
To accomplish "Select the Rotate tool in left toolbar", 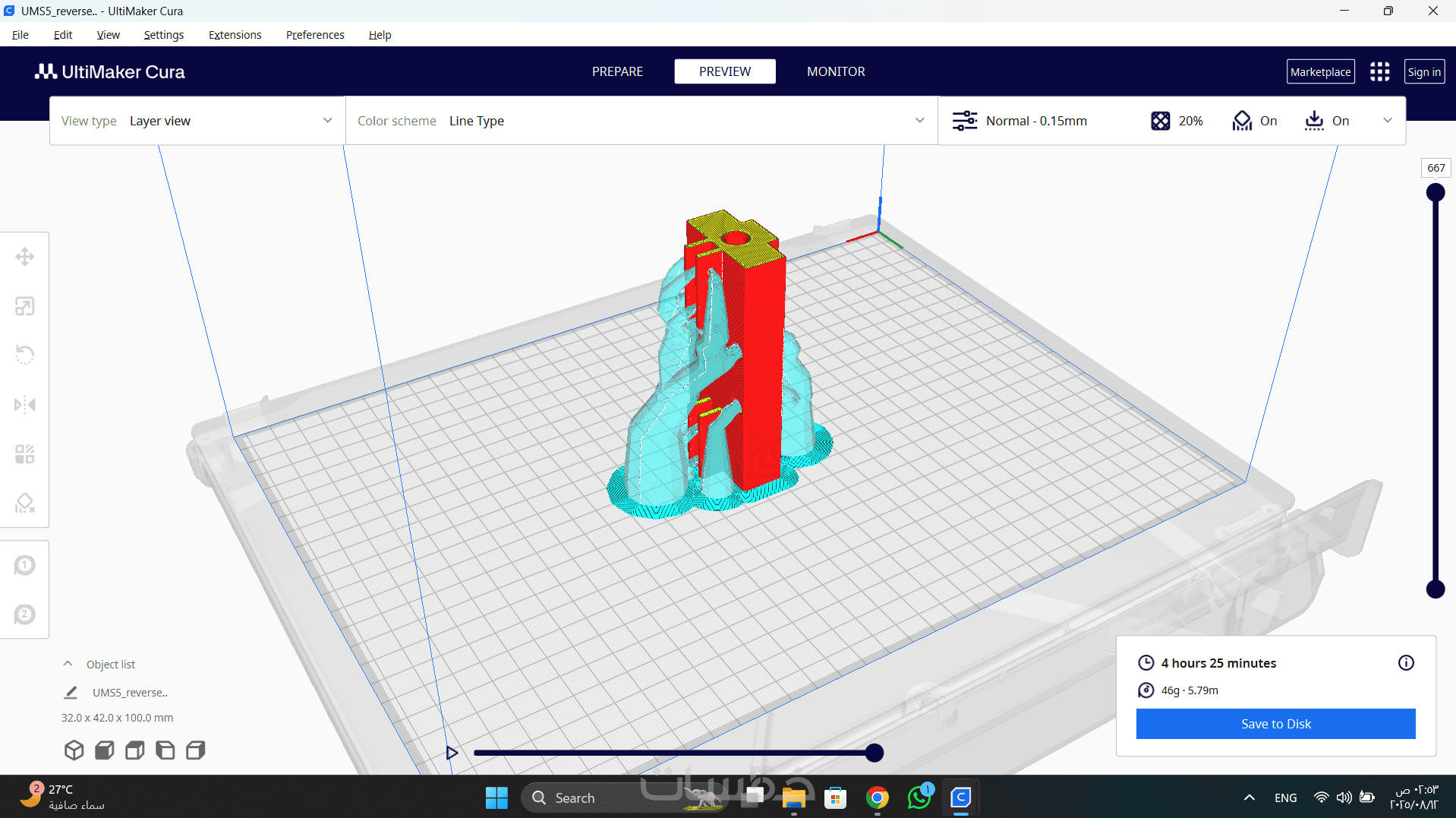I will tap(25, 355).
